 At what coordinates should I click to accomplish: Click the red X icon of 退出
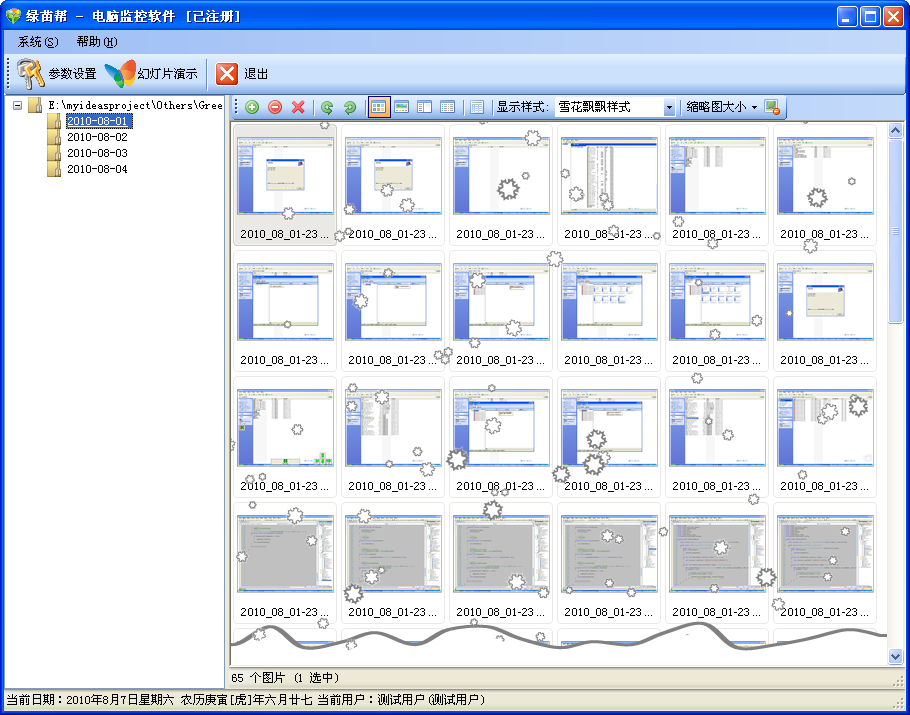(227, 74)
